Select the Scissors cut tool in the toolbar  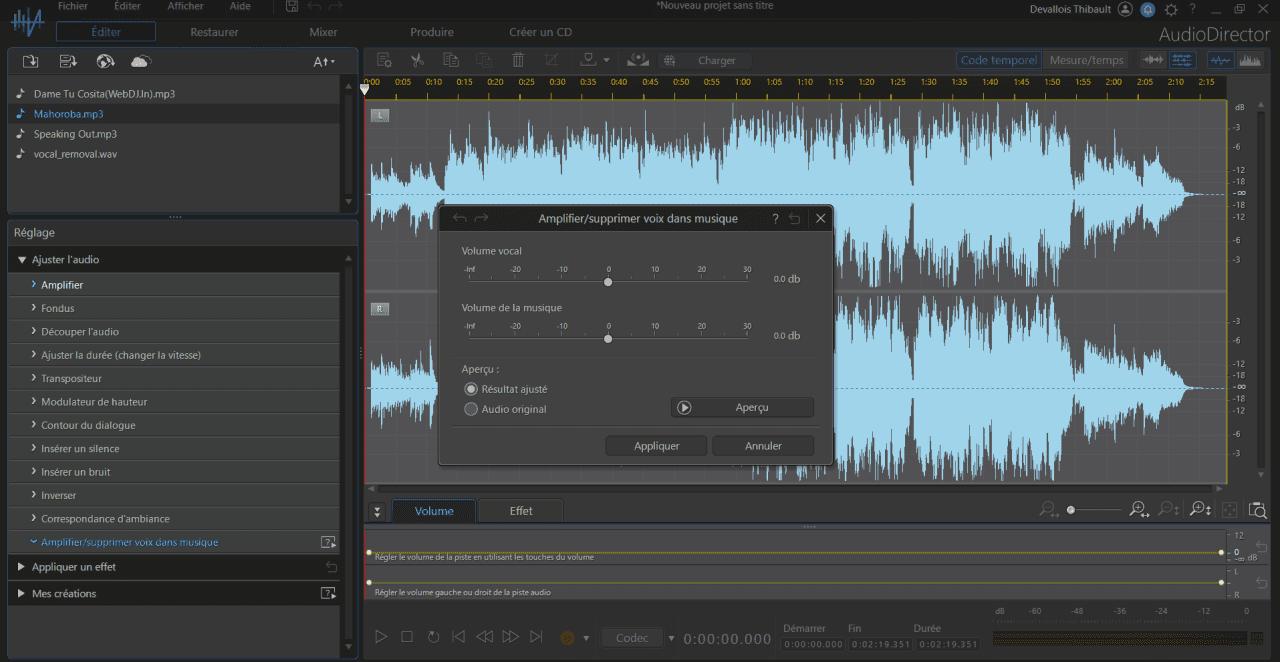click(x=417, y=59)
